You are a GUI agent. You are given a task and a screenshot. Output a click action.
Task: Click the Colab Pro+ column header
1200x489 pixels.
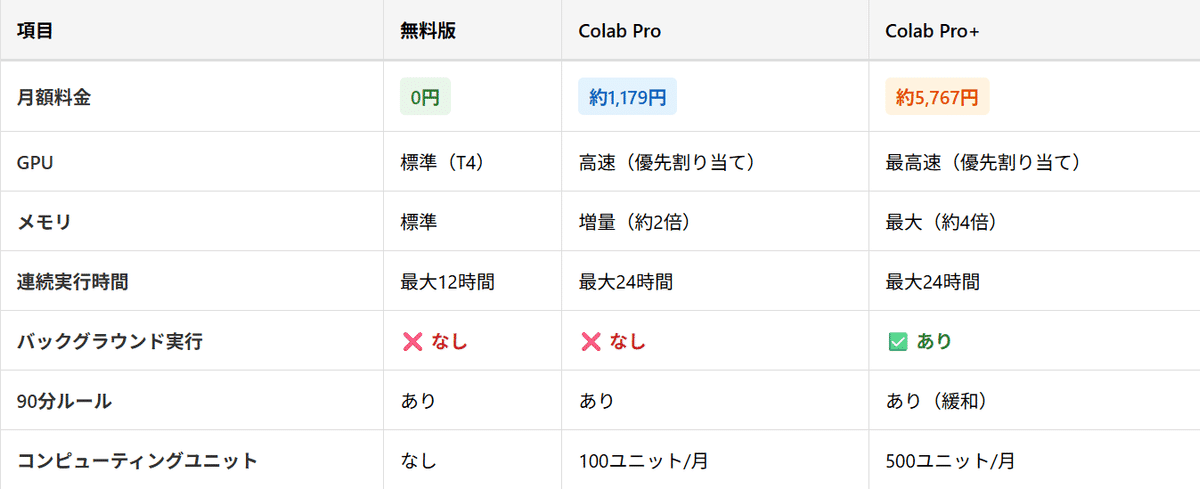pyautogui.click(x=932, y=31)
